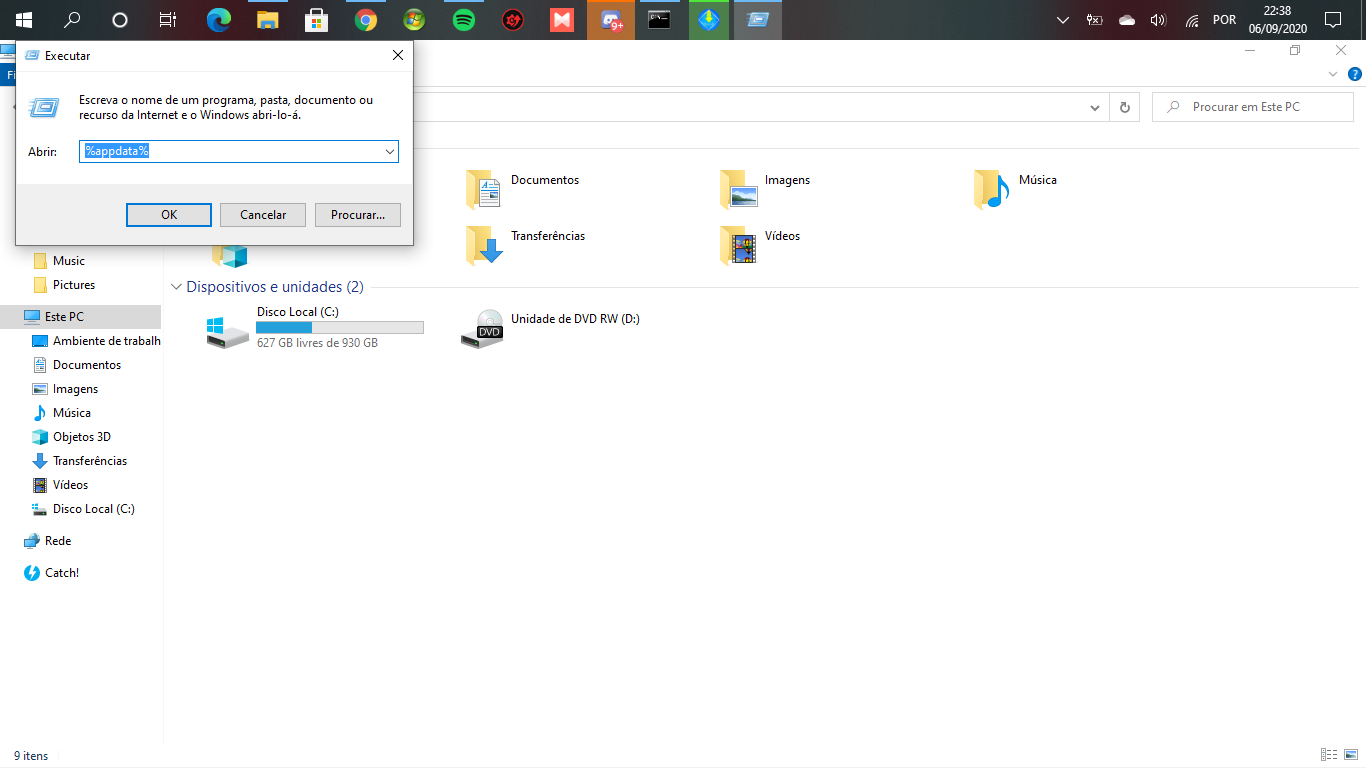Select Objetos 3D in the navigation pane
The width and height of the screenshot is (1366, 768).
(x=82, y=437)
